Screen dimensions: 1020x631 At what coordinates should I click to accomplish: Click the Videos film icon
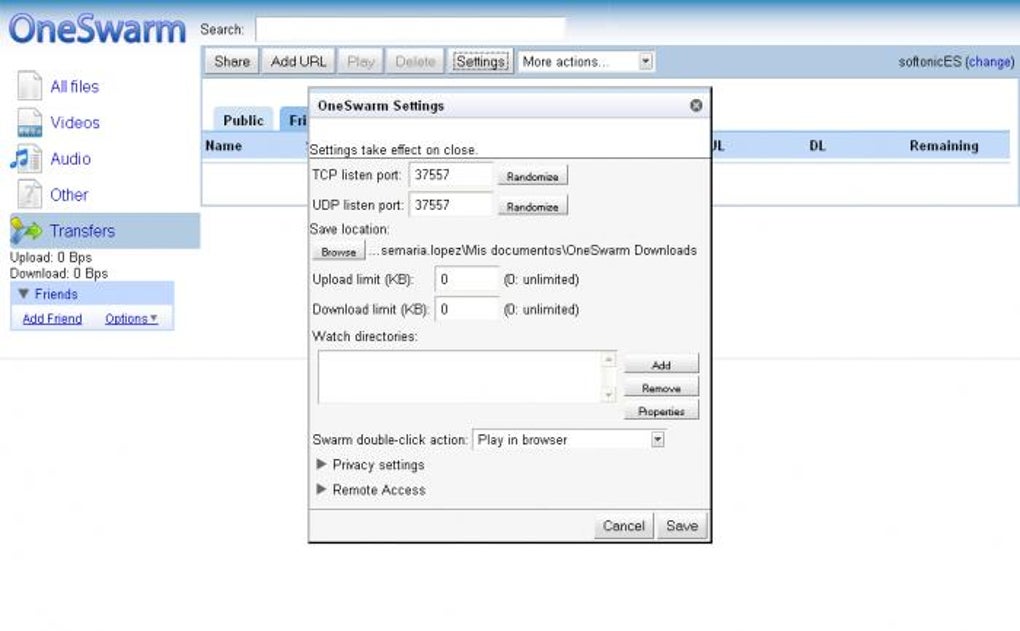coord(29,122)
